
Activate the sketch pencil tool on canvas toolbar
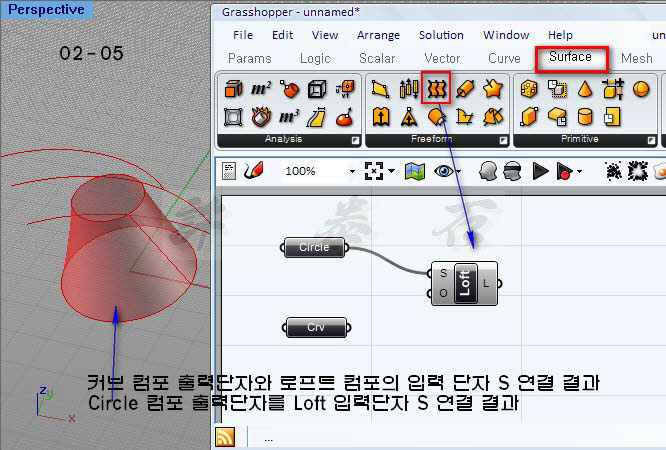(x=254, y=171)
